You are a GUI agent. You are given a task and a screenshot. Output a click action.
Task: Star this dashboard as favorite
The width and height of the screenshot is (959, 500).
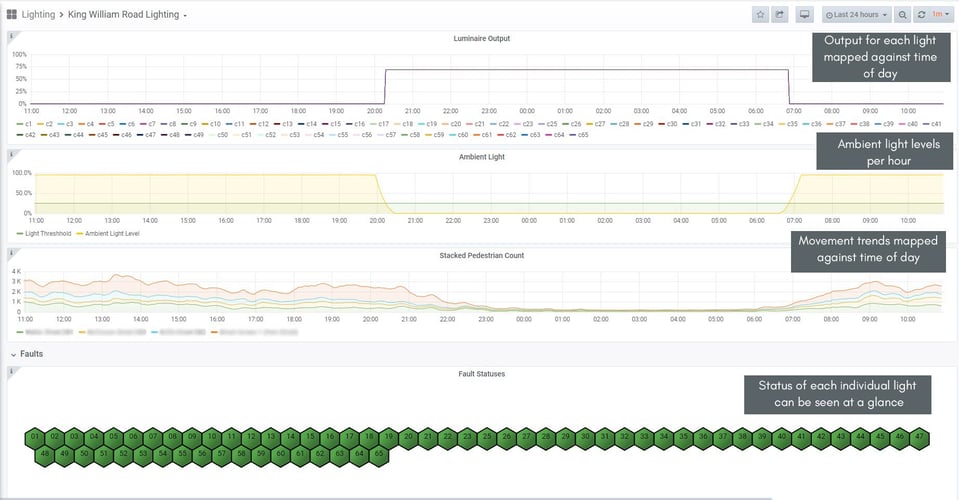point(760,15)
